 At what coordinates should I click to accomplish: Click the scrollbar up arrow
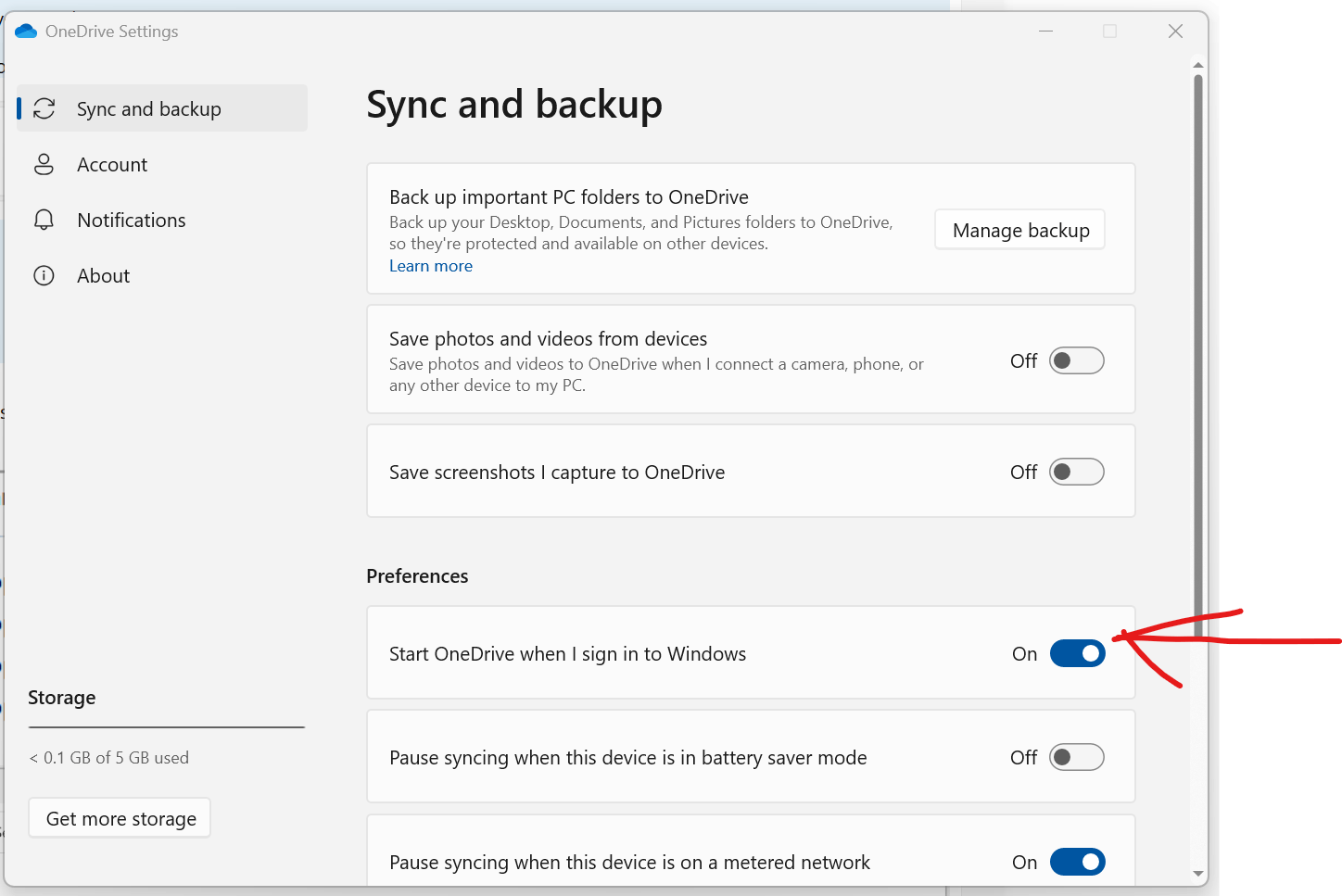pyautogui.click(x=1198, y=65)
